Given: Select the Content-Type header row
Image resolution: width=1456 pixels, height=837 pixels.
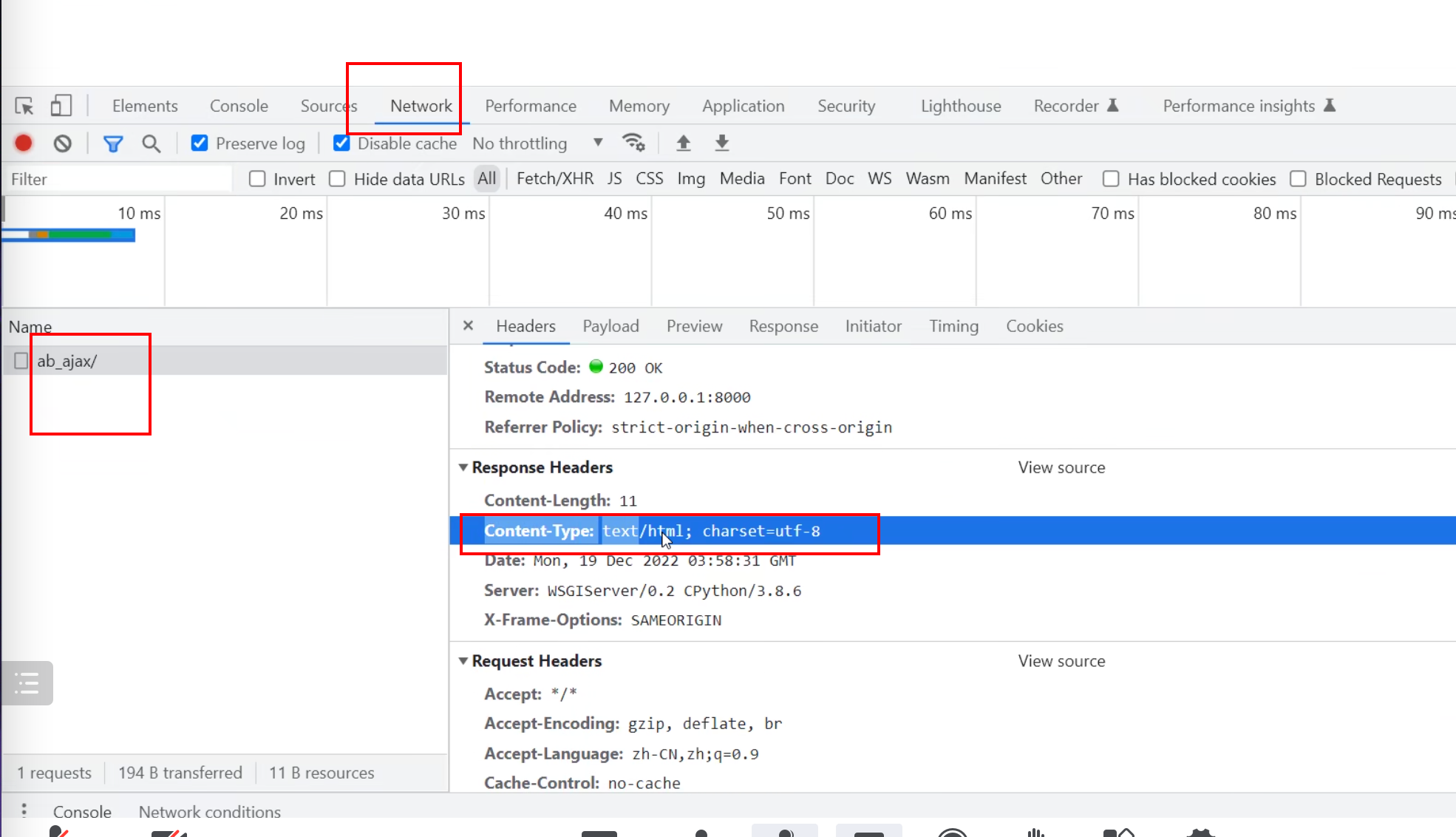Looking at the screenshot, I should coord(953,531).
